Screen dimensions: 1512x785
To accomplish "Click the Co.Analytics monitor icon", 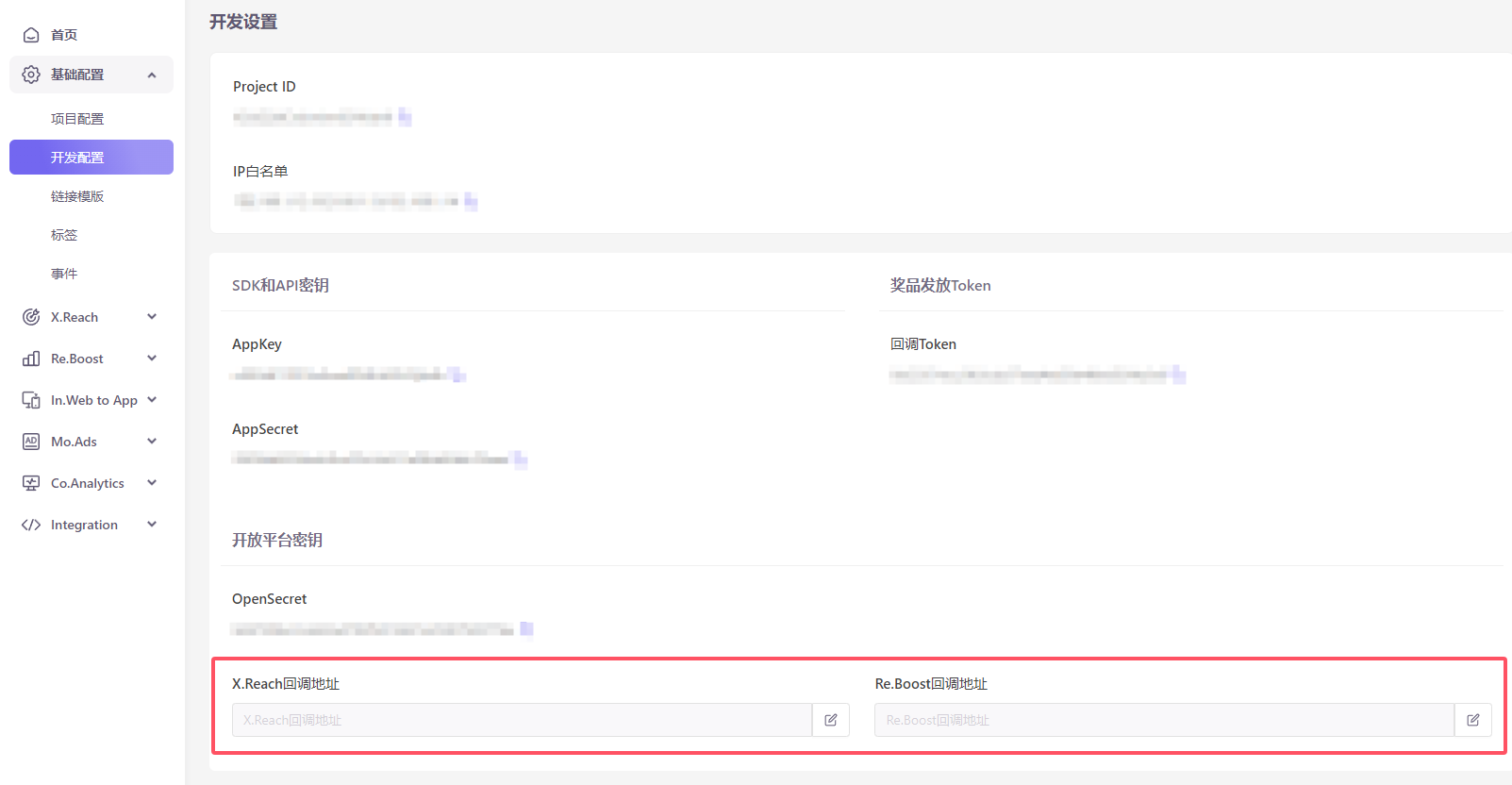I will 31,483.
